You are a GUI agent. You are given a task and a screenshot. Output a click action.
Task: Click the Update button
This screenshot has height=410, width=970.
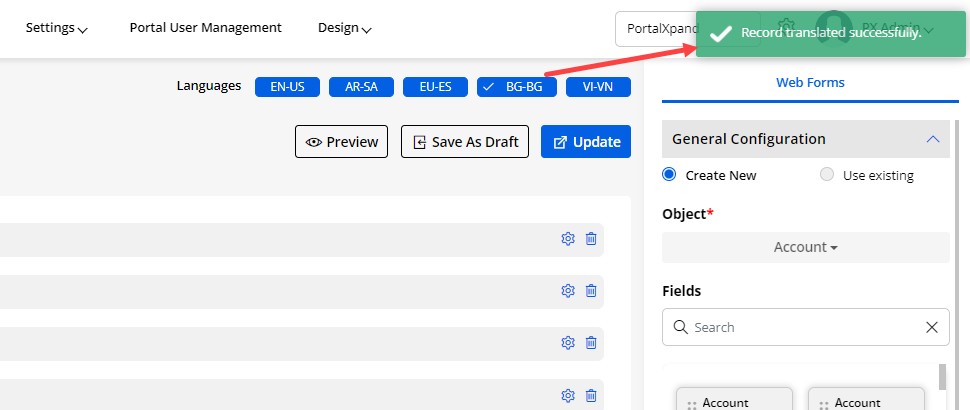[x=586, y=142]
